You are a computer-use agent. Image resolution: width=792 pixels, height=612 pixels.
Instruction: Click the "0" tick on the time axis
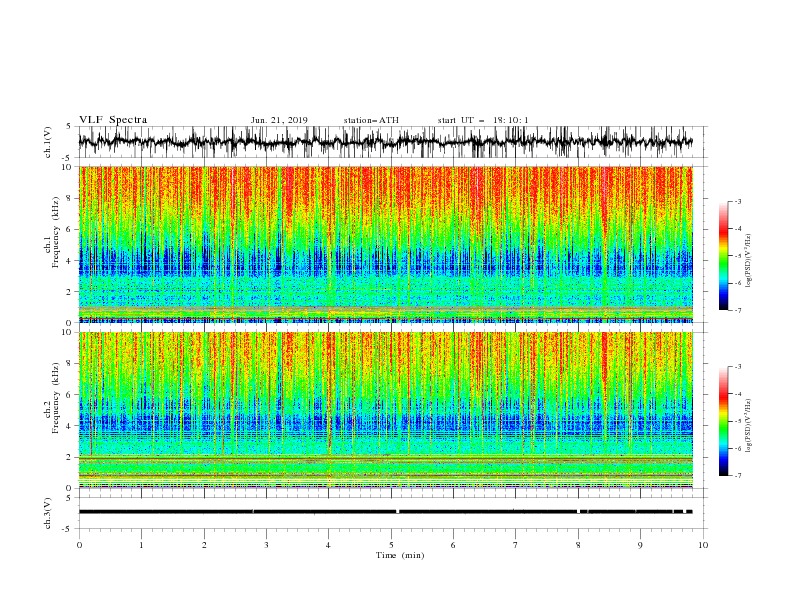point(79,545)
